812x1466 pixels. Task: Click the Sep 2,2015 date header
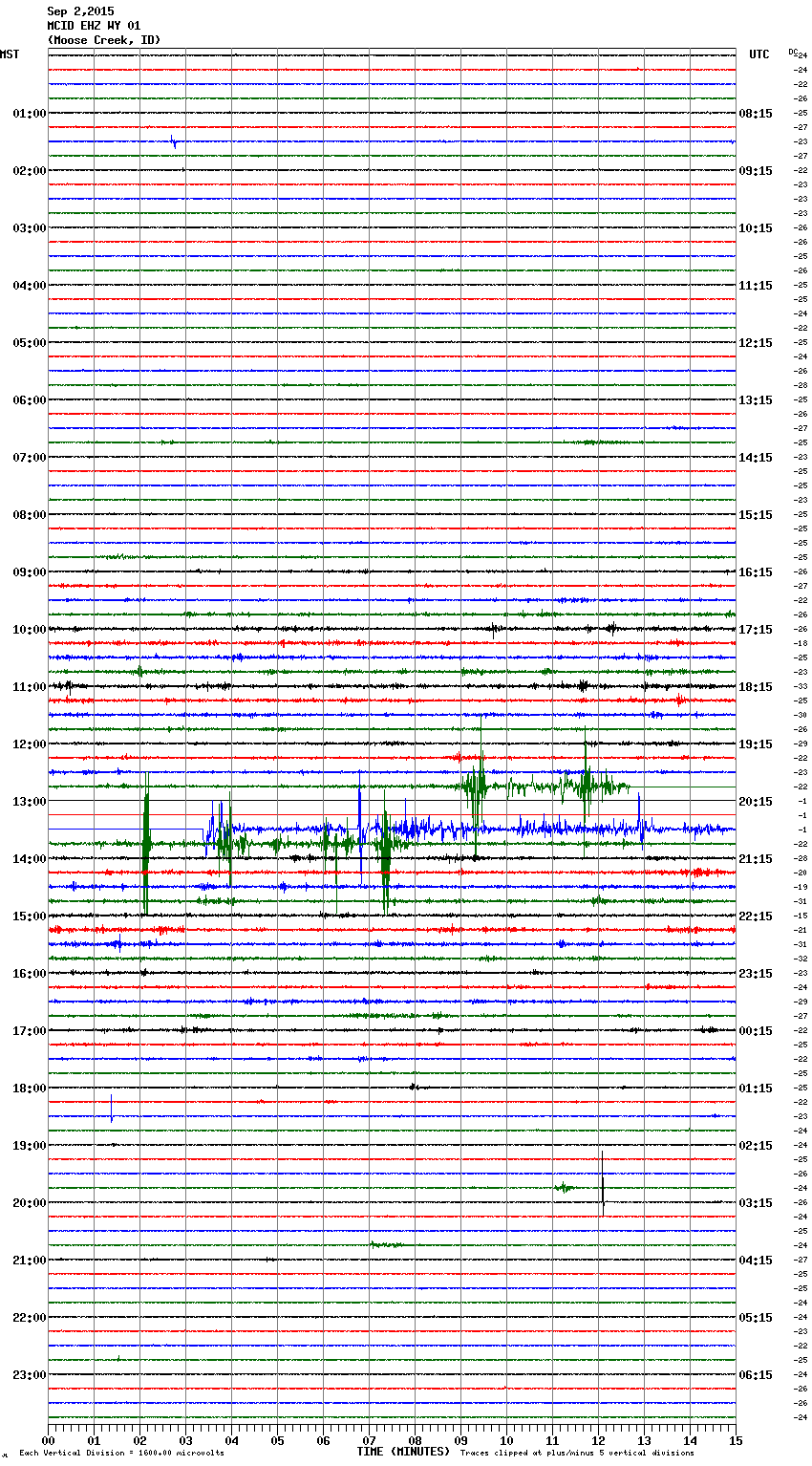coord(80,11)
